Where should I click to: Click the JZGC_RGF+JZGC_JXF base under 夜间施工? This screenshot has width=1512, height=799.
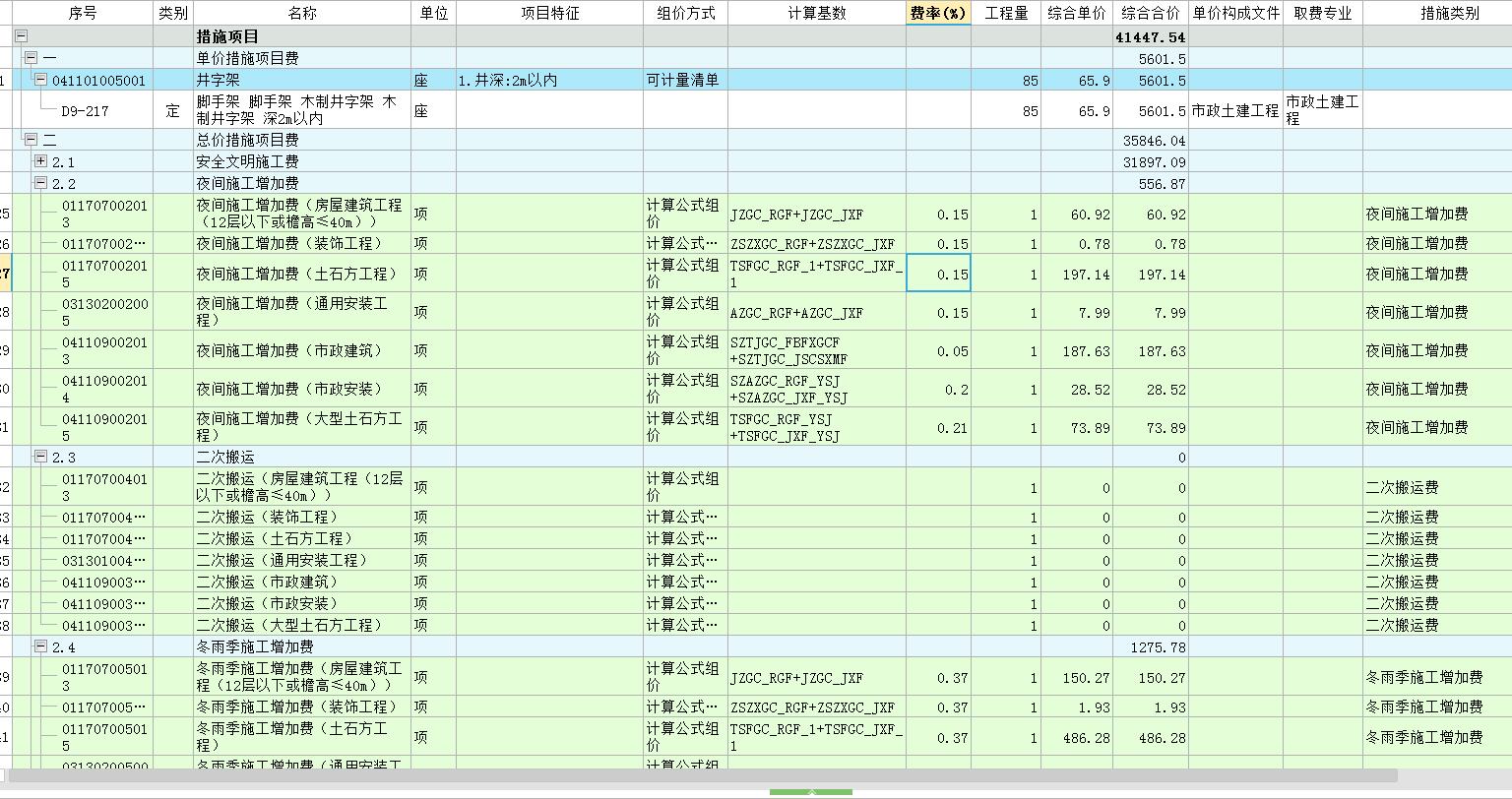pyautogui.click(x=816, y=214)
